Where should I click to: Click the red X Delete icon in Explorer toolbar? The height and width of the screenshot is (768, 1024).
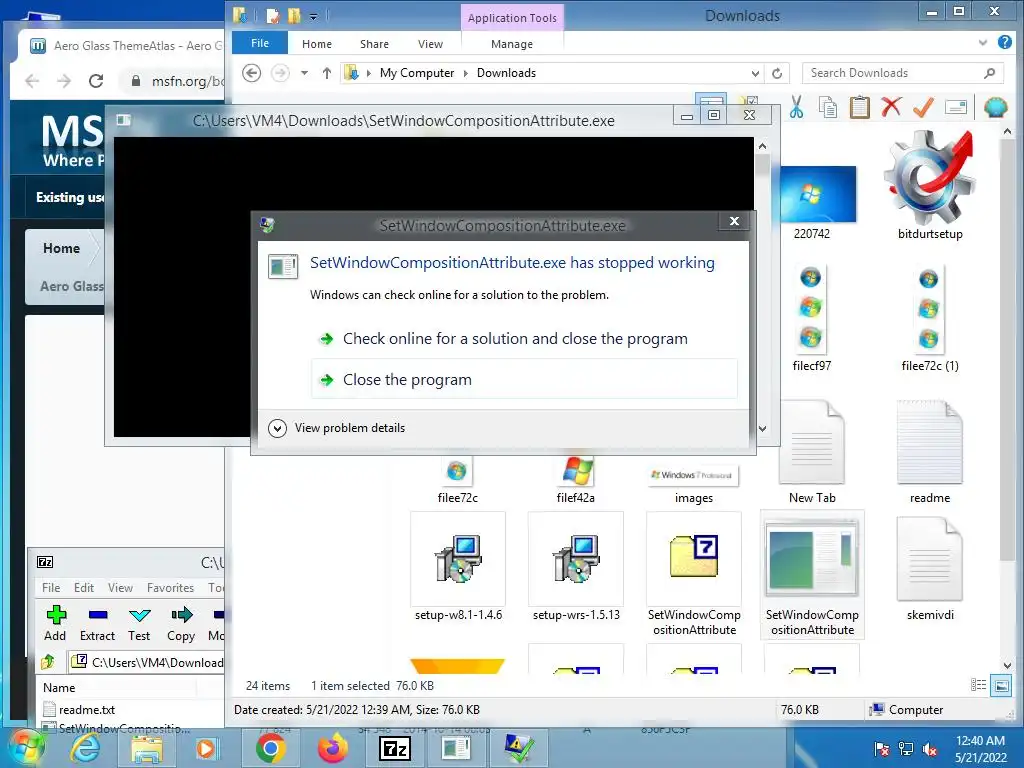click(891, 107)
